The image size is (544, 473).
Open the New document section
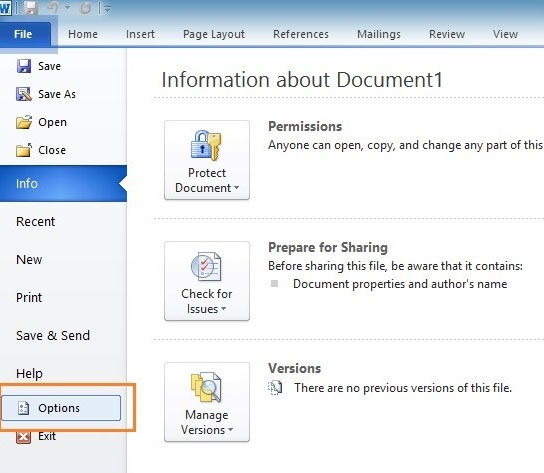[x=29, y=260]
